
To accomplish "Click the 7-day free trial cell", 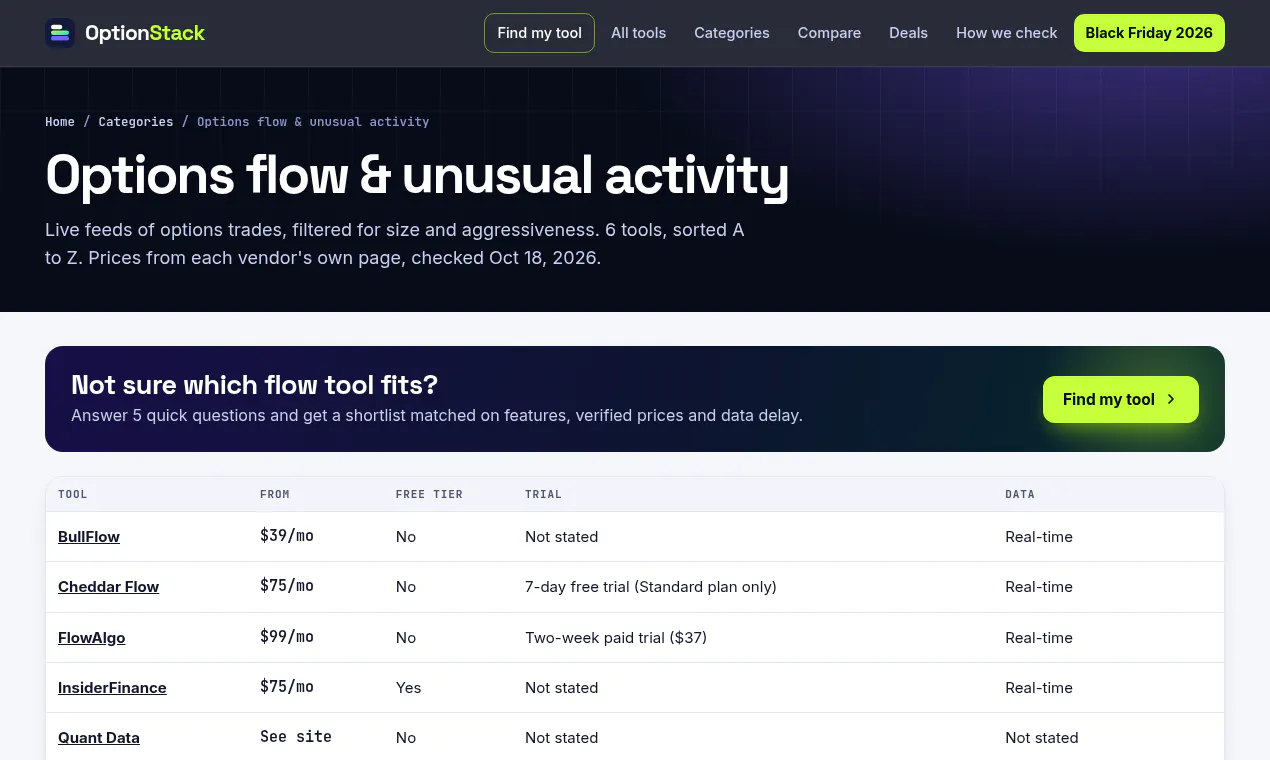I will pyautogui.click(x=651, y=587).
